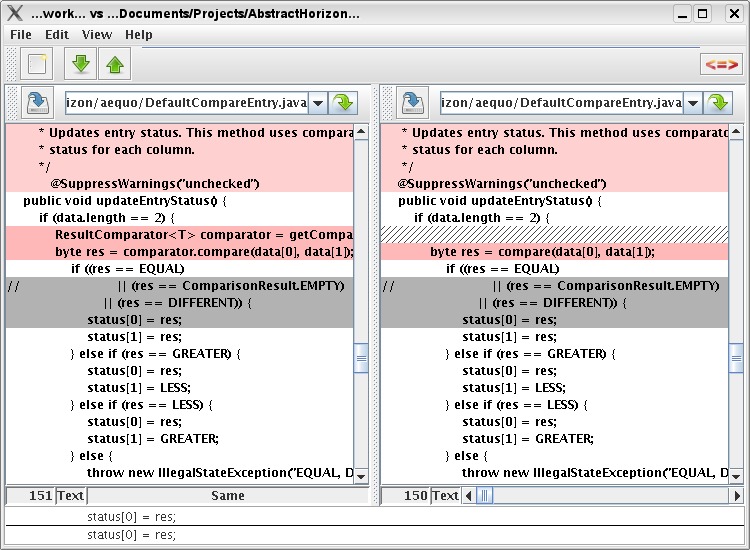Image resolution: width=750 pixels, height=550 pixels.
Task: Click line 'byte res = compare(data[0], data[1]);' in right pane
Action: (542, 251)
